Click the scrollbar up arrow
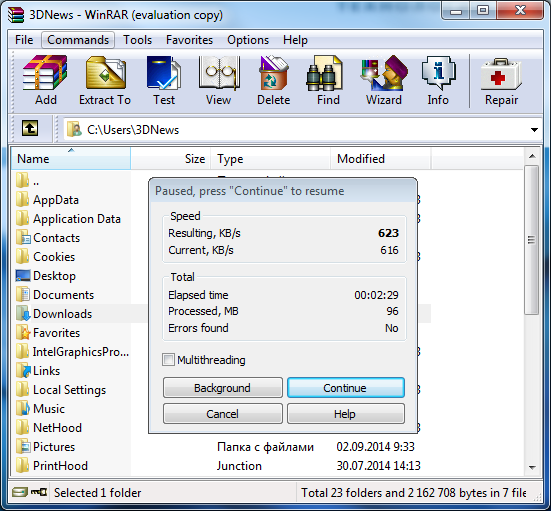551x511 pixels. 532,156
